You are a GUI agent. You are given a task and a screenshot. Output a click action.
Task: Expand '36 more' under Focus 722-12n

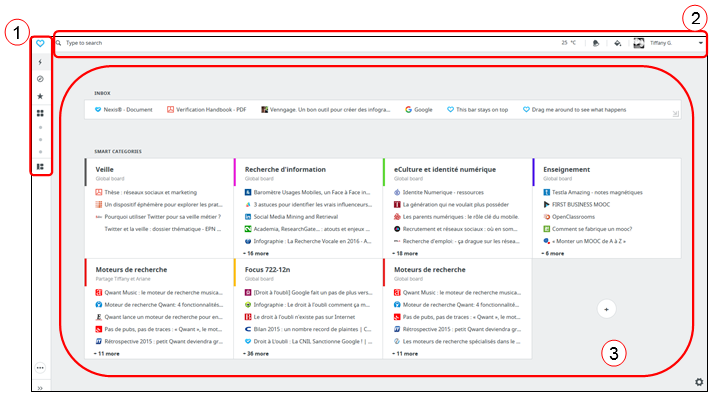coord(256,354)
